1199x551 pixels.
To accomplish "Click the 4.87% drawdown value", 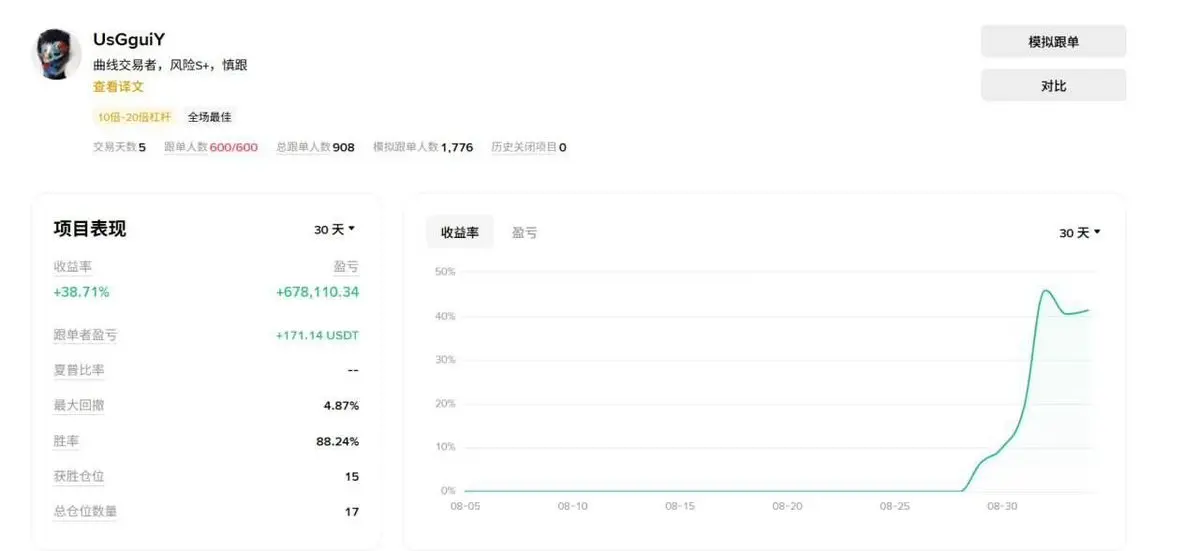I will pyautogui.click(x=341, y=406).
